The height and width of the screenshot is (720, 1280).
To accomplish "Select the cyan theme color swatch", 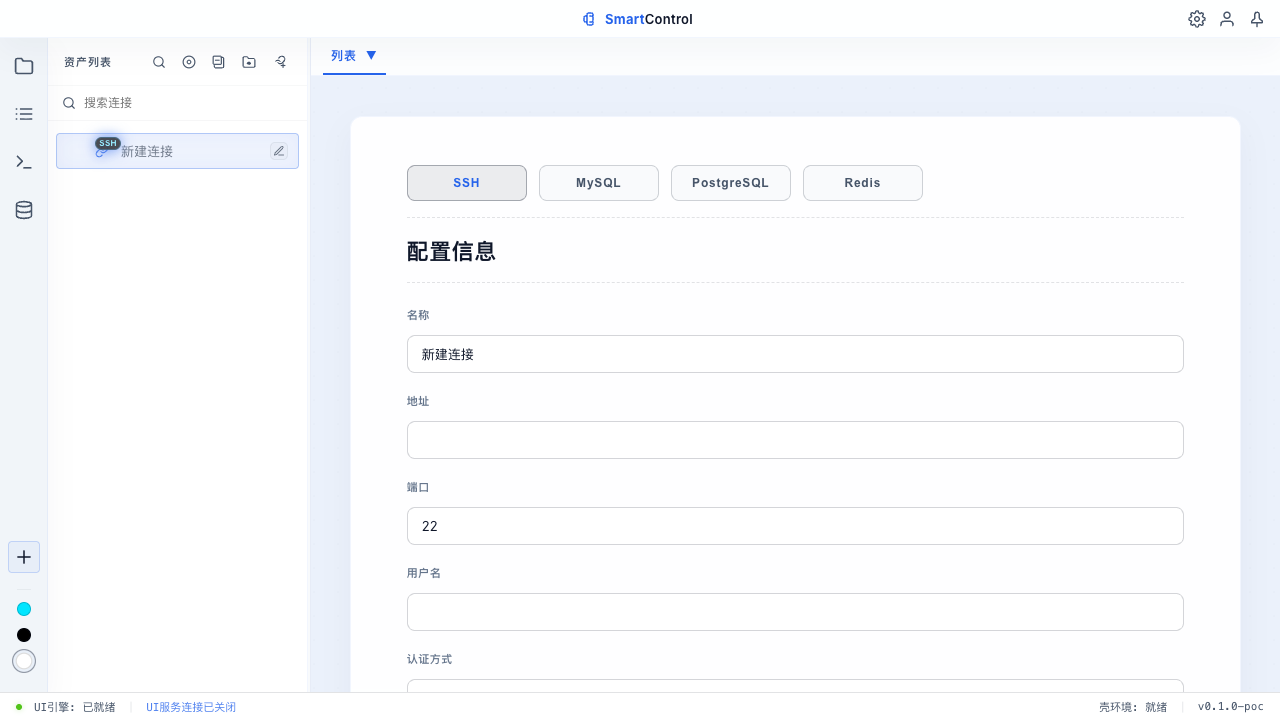I will pyautogui.click(x=24, y=609).
